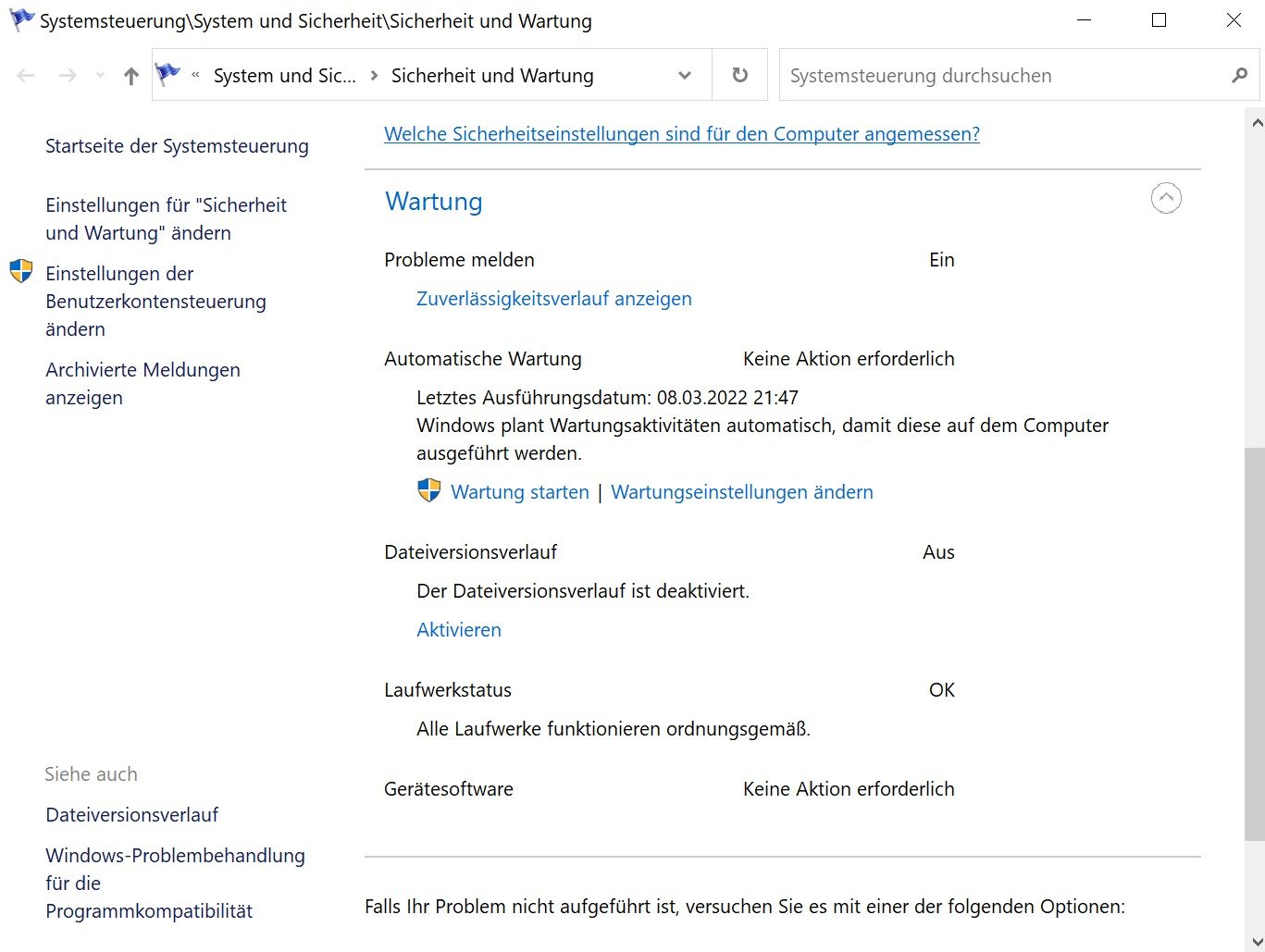1265x952 pixels.
Task: Click the vertical scrollbar thumb
Action: click(1256, 644)
